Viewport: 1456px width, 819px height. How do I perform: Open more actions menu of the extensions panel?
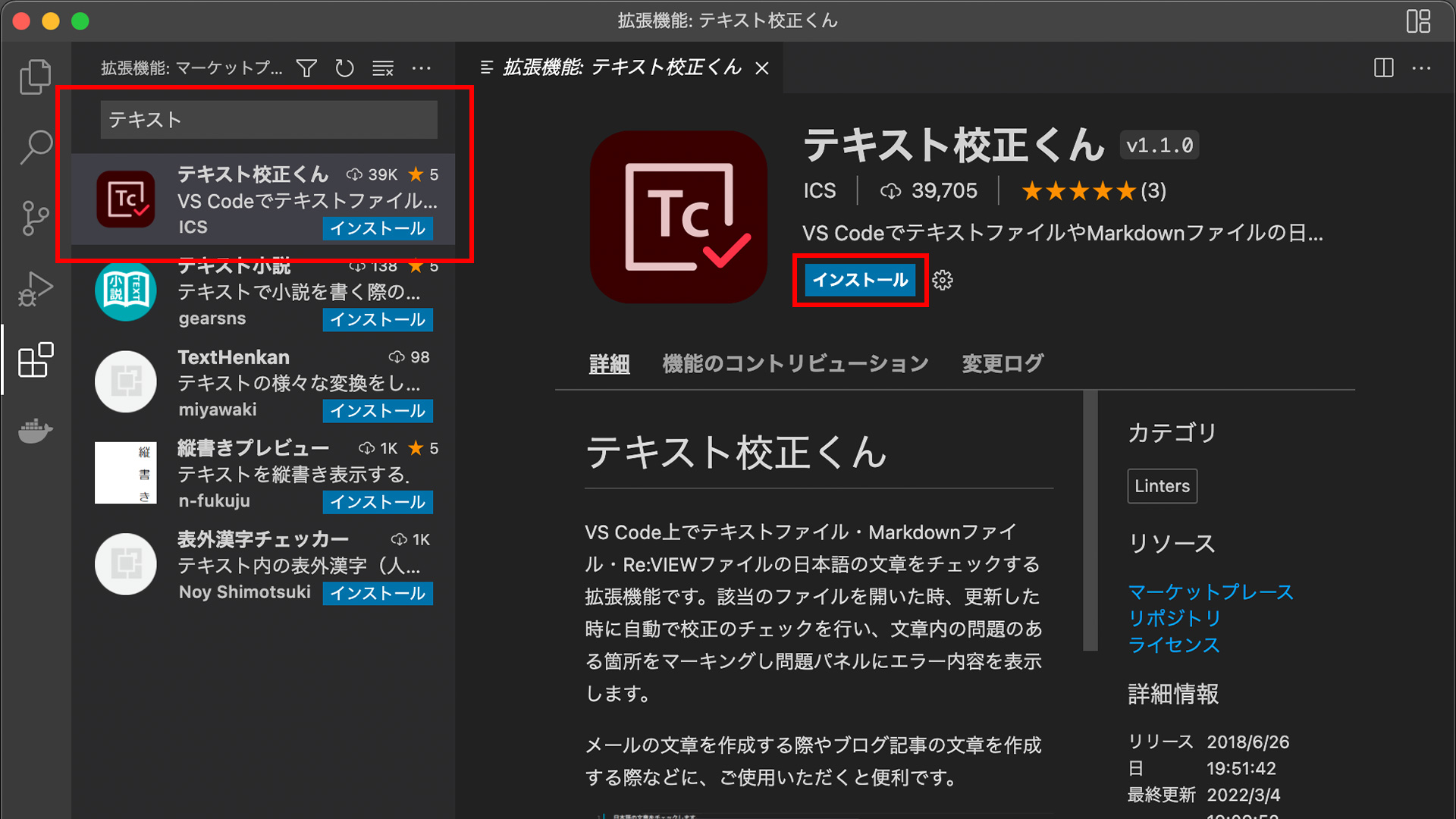tap(422, 67)
